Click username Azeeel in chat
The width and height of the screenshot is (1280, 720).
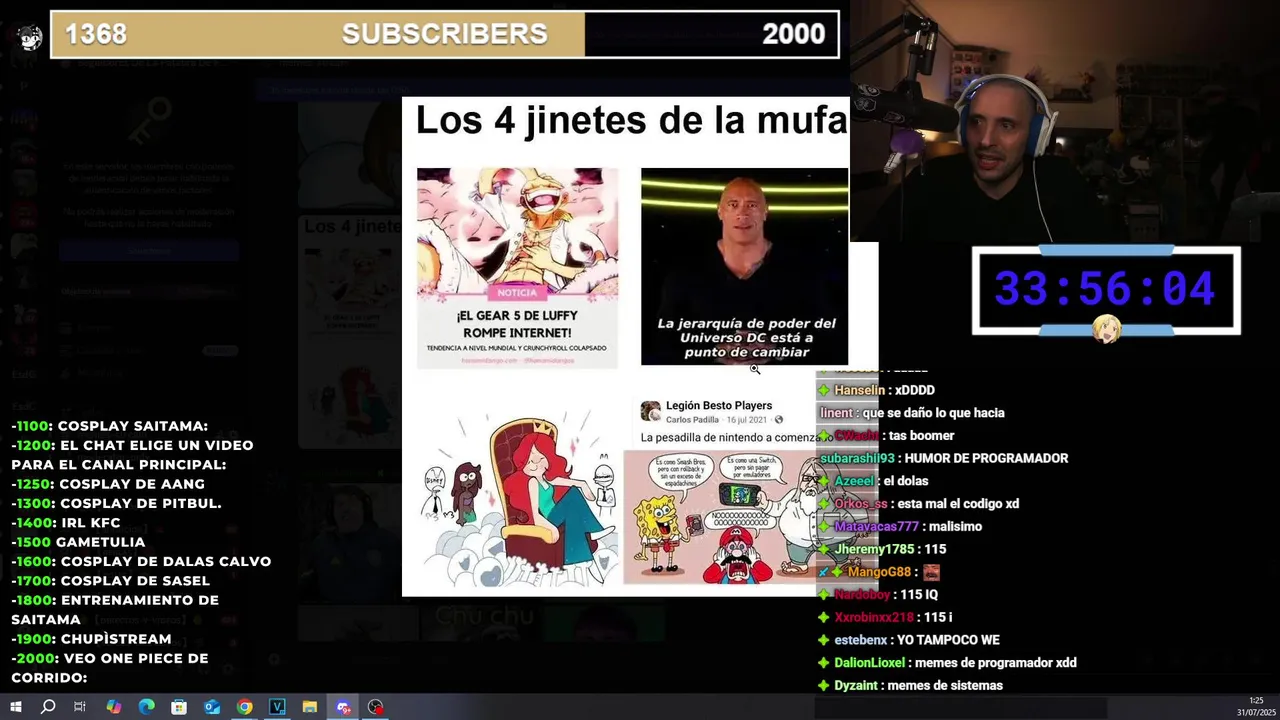point(854,481)
